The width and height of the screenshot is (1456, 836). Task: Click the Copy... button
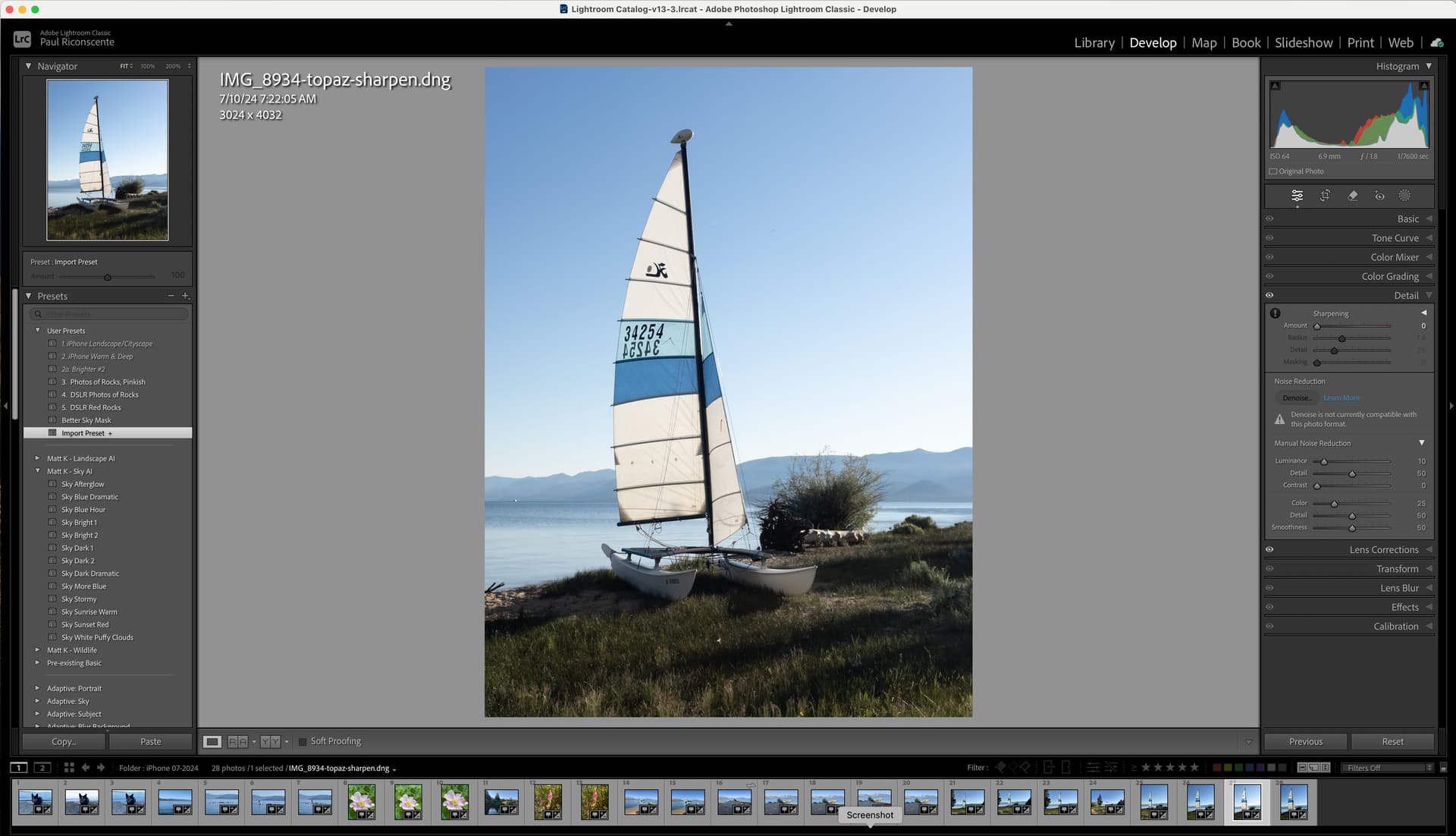pos(64,741)
